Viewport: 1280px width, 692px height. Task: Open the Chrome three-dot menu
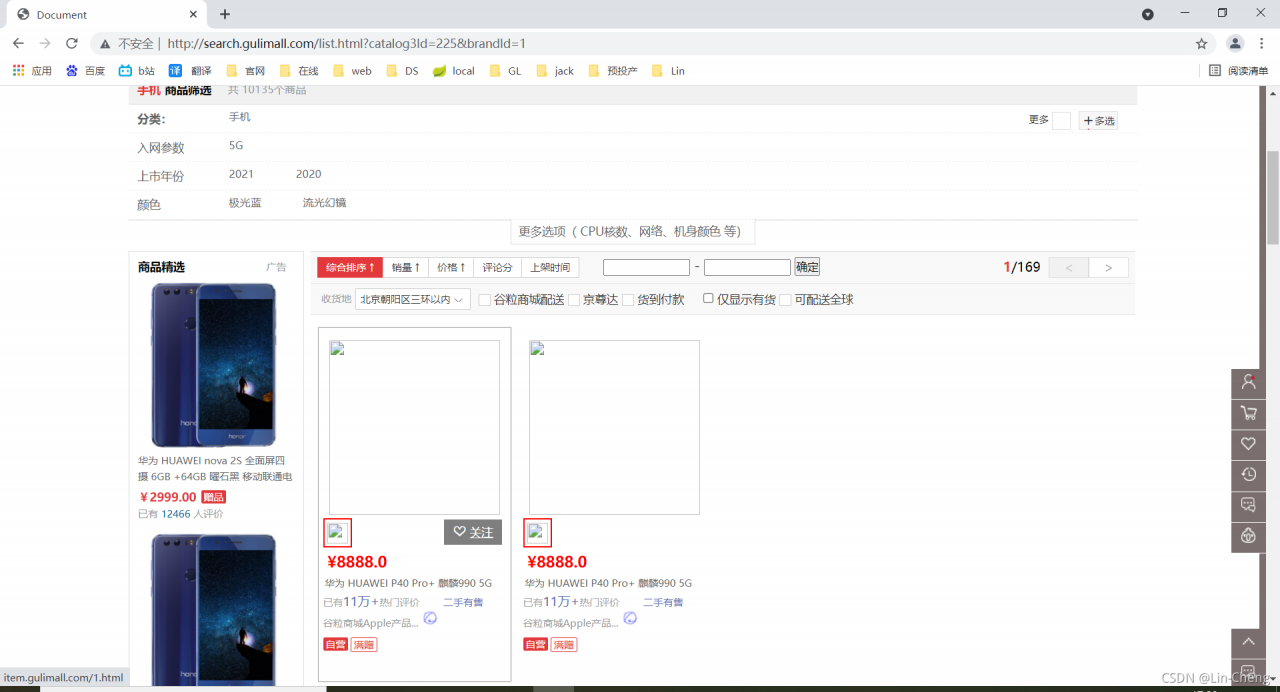pyautogui.click(x=1262, y=43)
